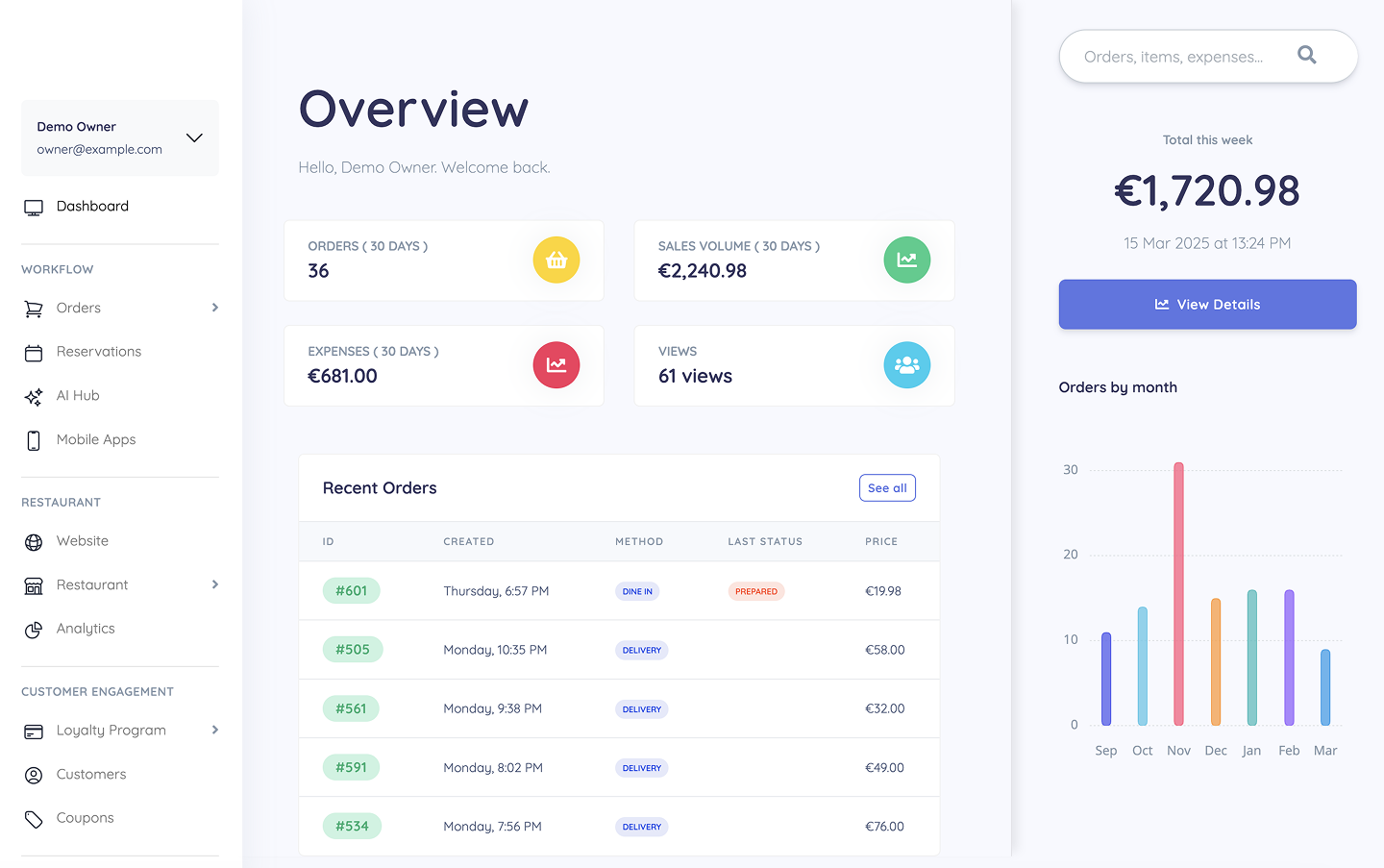
Task: Focus the Orders, items, expenses search field
Action: click(1174, 57)
